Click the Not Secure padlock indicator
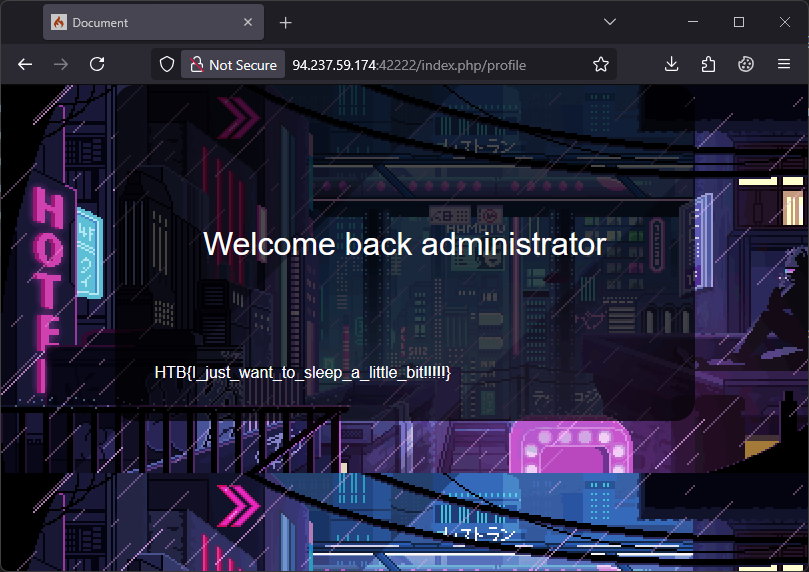 pos(233,65)
